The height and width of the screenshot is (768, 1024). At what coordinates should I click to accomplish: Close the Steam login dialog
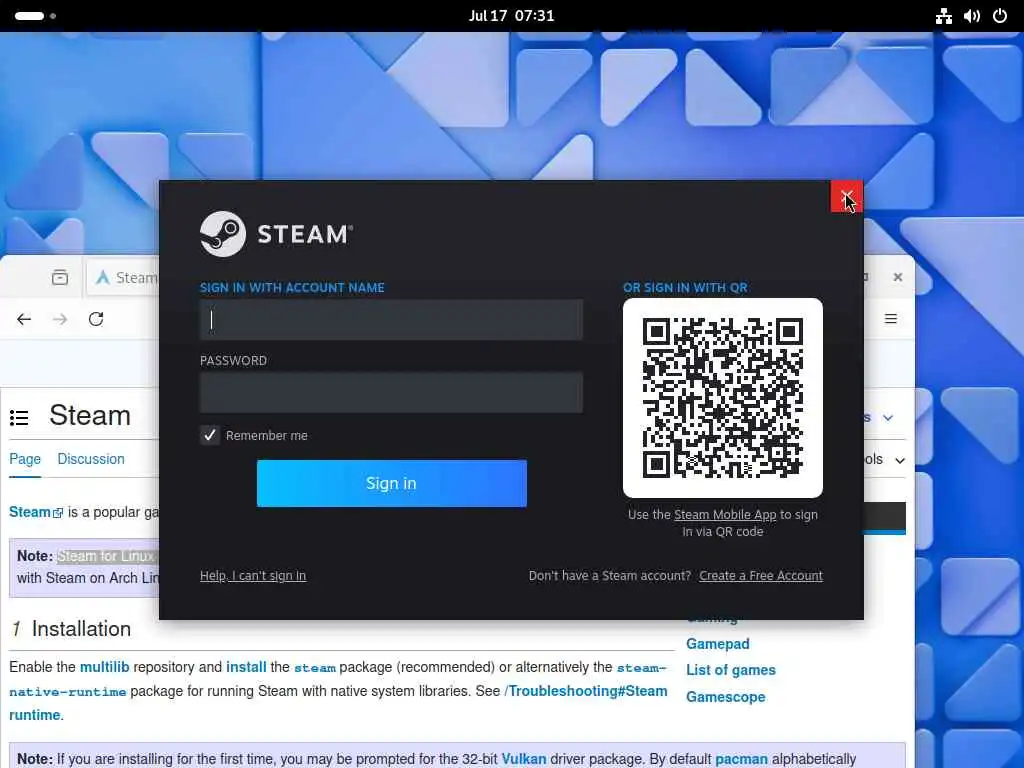846,197
